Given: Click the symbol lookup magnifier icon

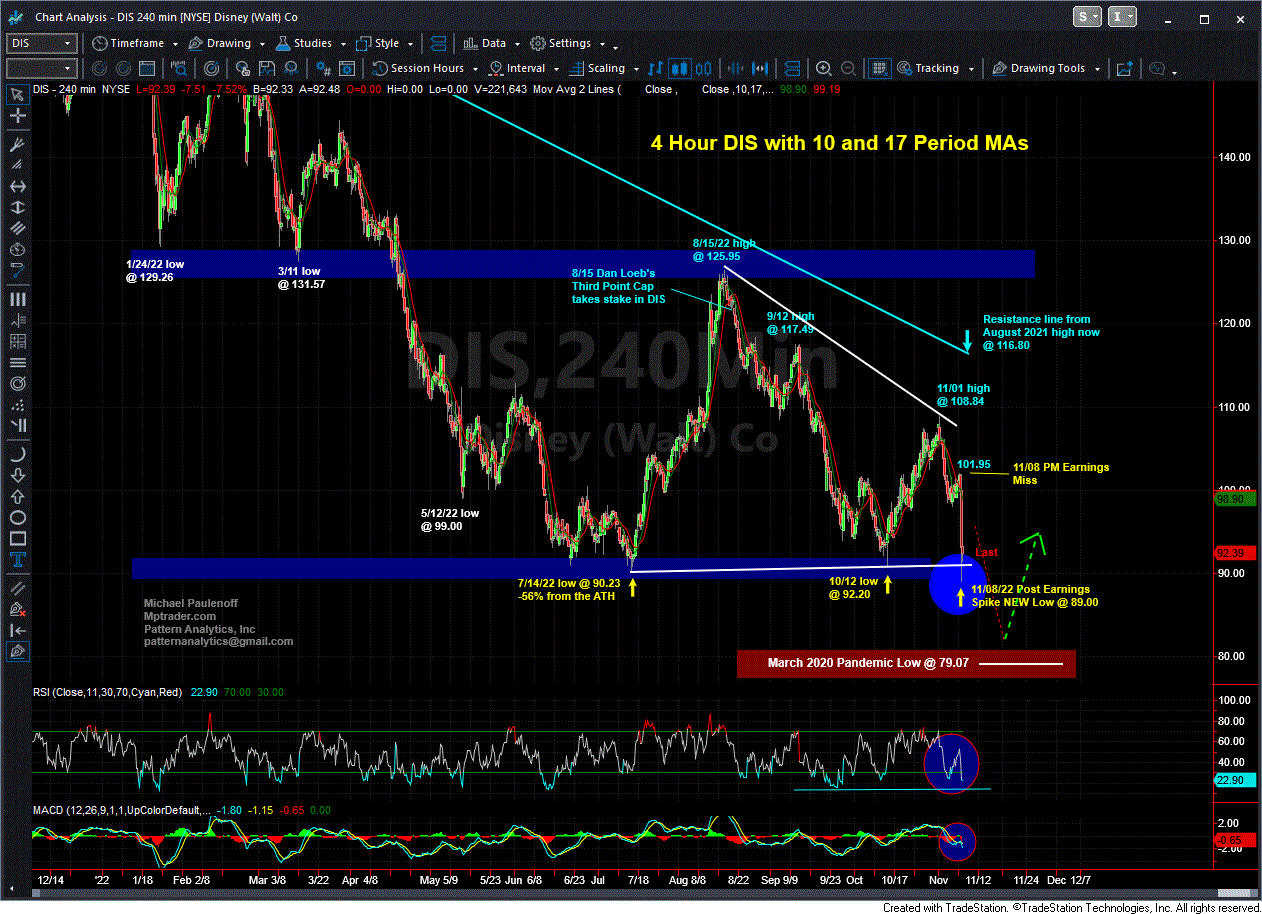Looking at the screenshot, I should coord(178,68).
